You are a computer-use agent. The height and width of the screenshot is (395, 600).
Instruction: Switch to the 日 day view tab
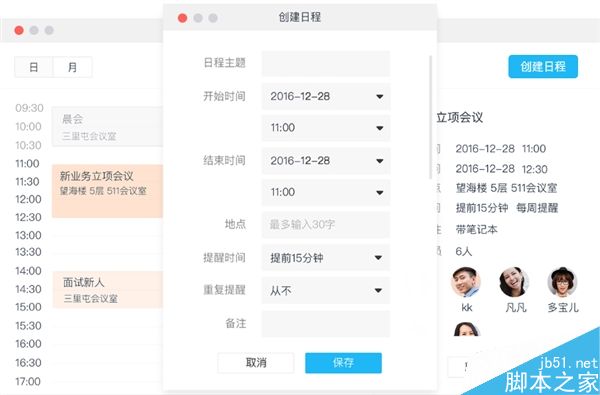[x=34, y=67]
